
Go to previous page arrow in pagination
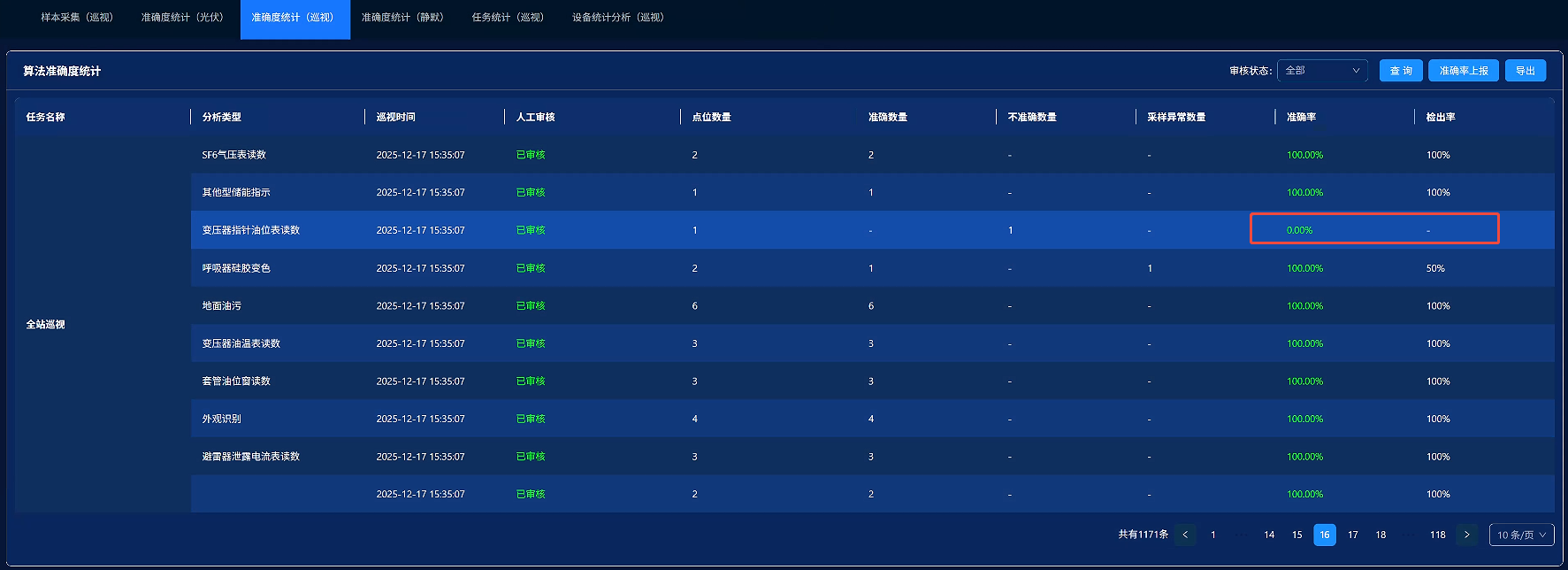(x=1185, y=535)
